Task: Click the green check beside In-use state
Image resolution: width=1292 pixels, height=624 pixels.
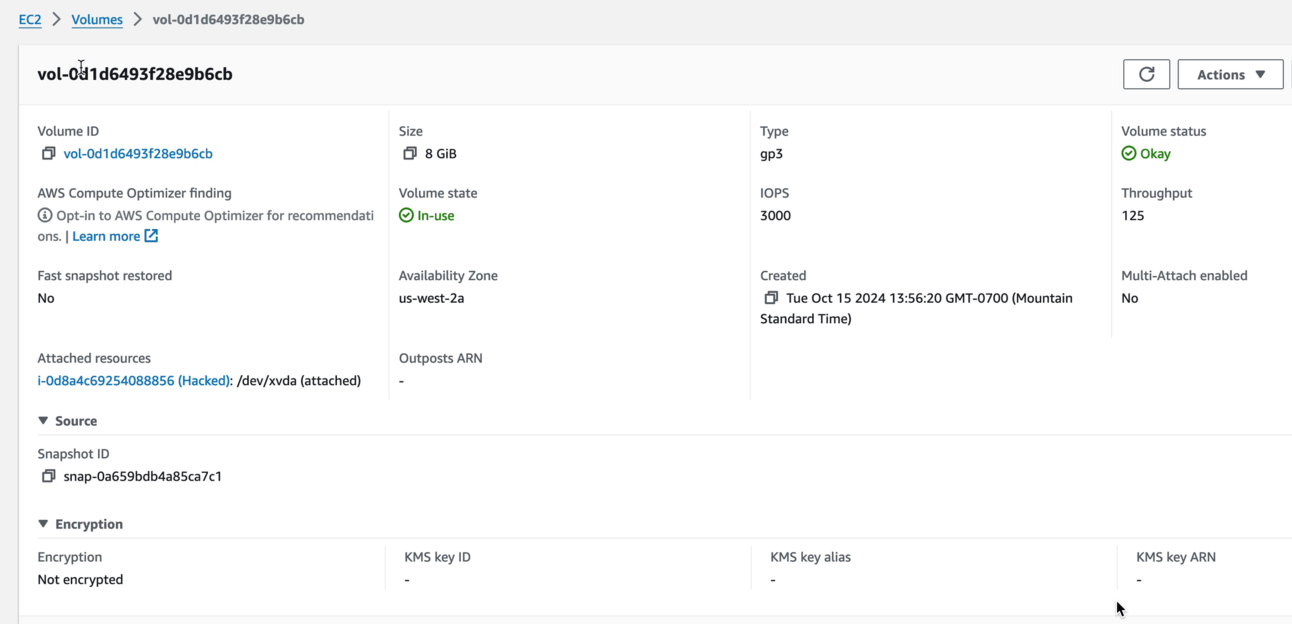Action: tap(406, 214)
